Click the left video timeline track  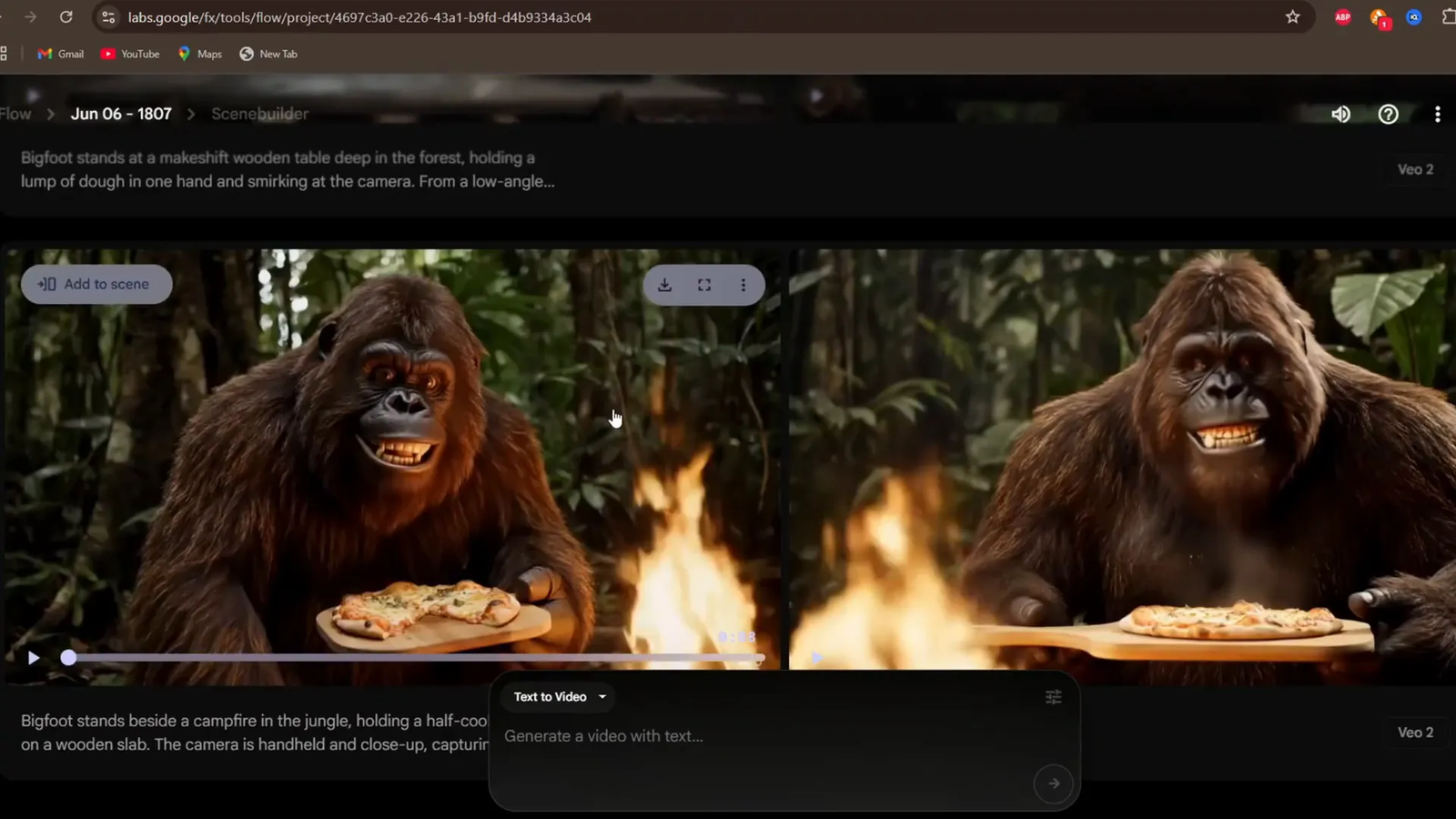(x=416, y=657)
